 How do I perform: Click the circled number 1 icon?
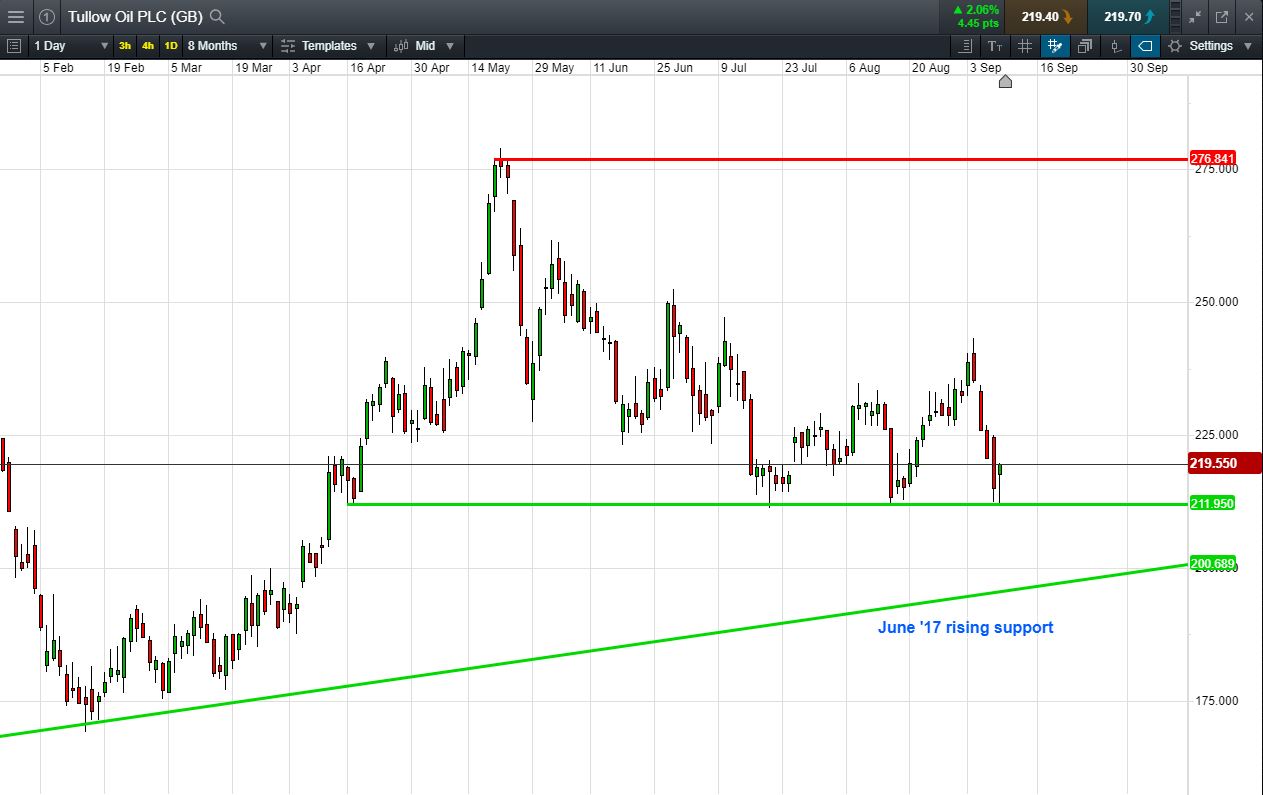[47, 17]
